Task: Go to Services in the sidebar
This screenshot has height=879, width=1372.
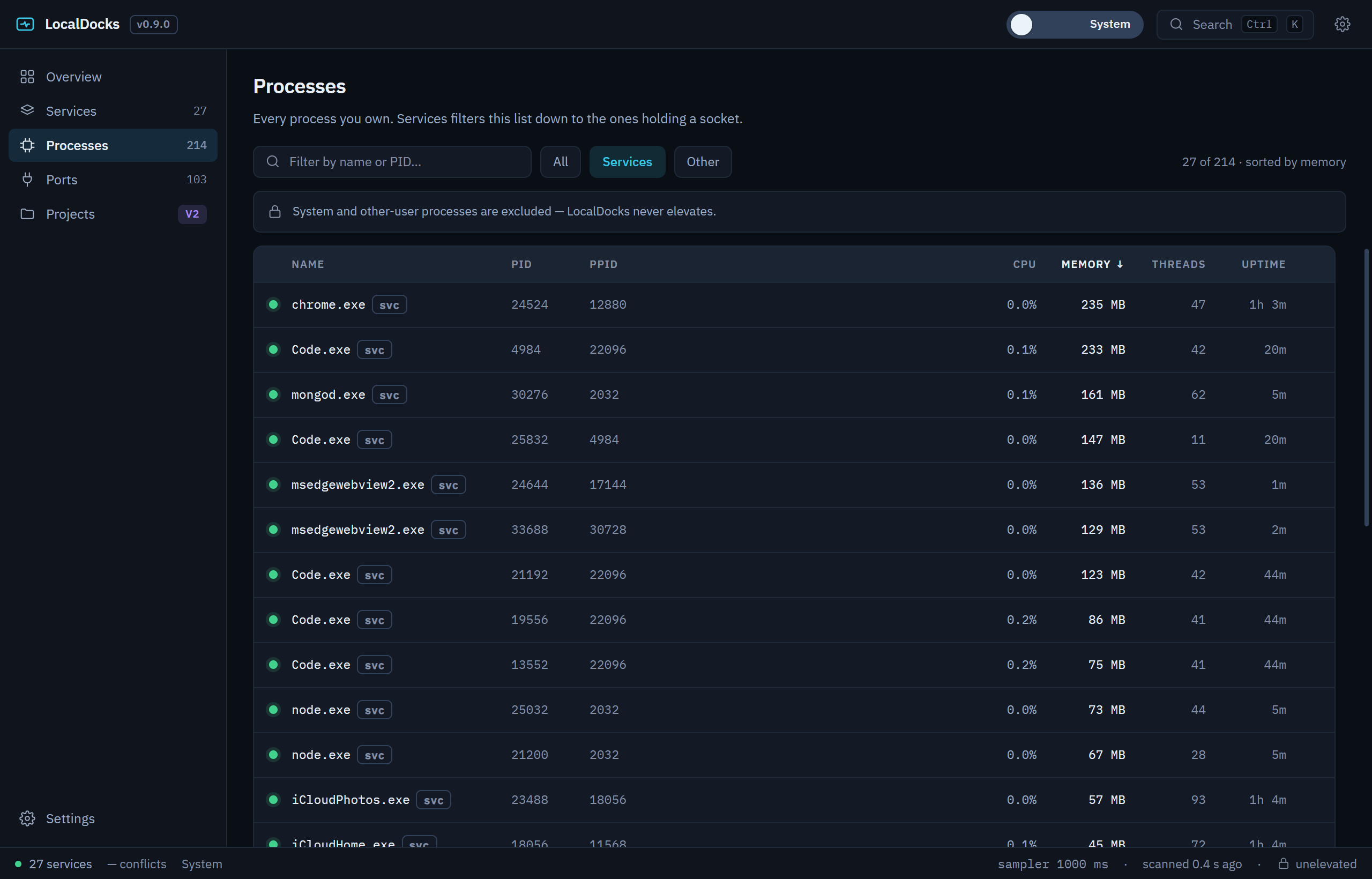Action: coord(113,111)
